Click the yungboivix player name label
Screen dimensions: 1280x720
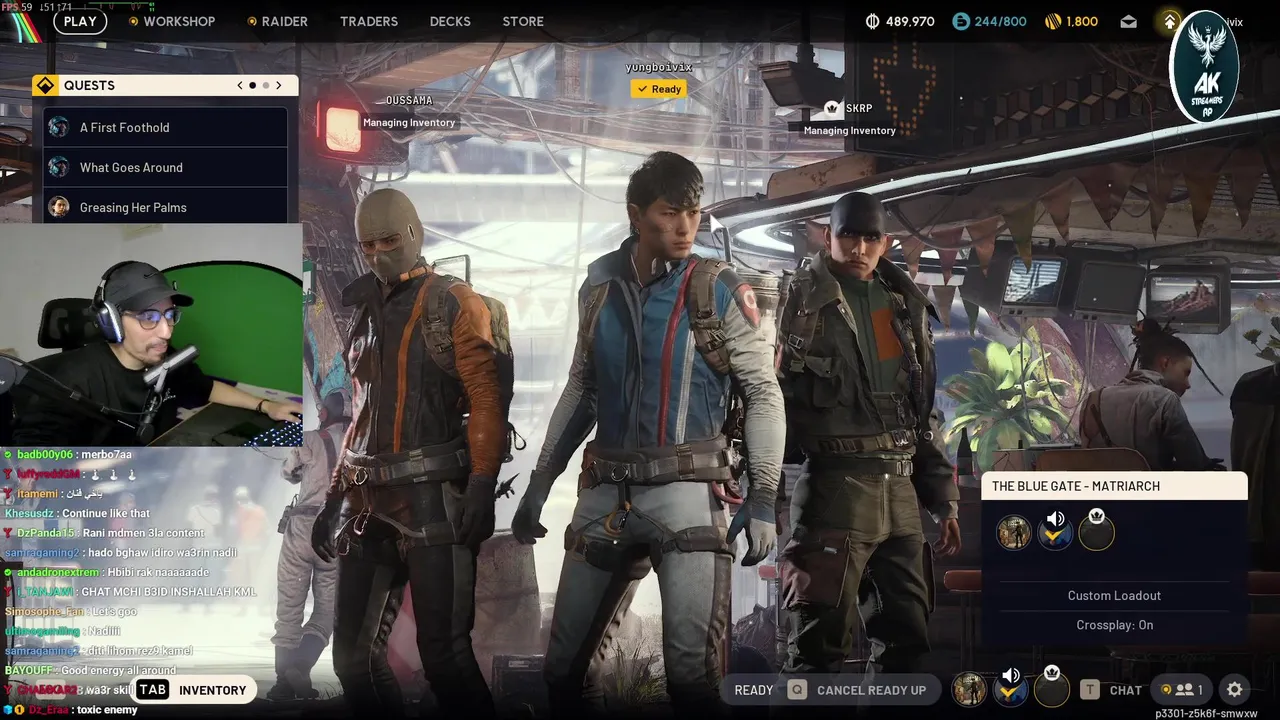coord(659,67)
